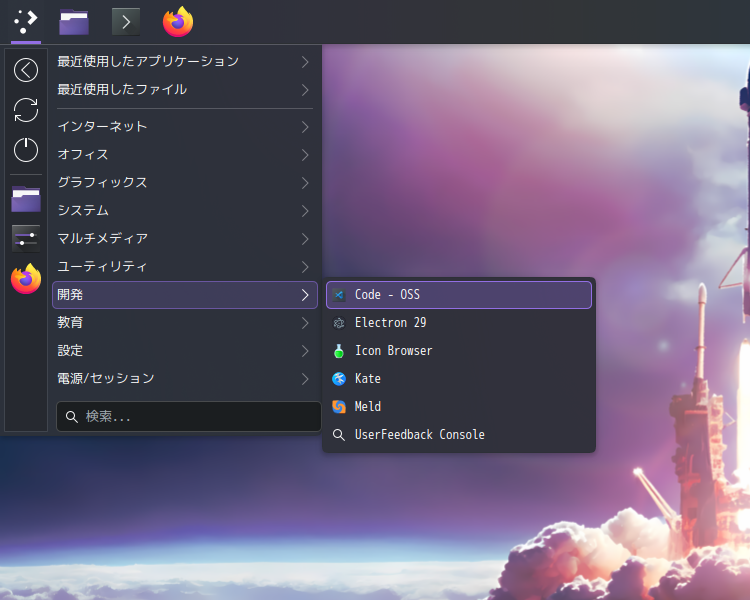Open Firefox from the top panel

[178, 22]
